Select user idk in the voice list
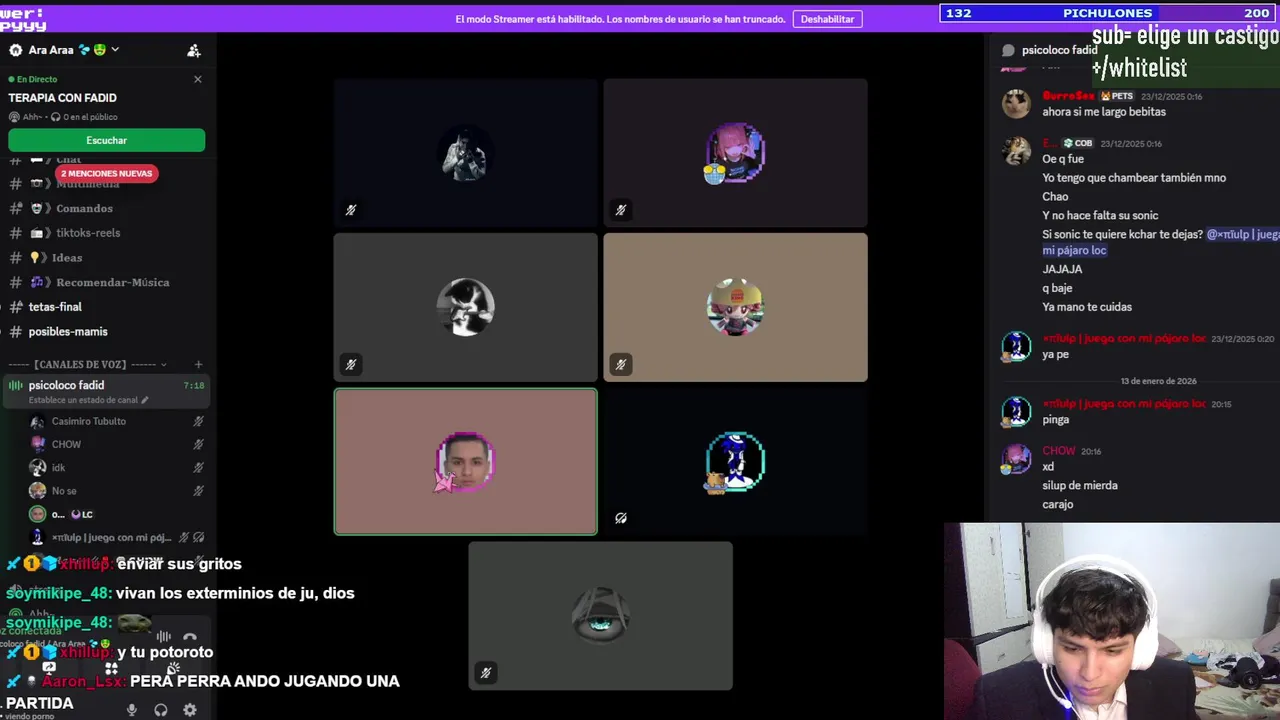Viewport: 1280px width, 720px height. [58, 468]
